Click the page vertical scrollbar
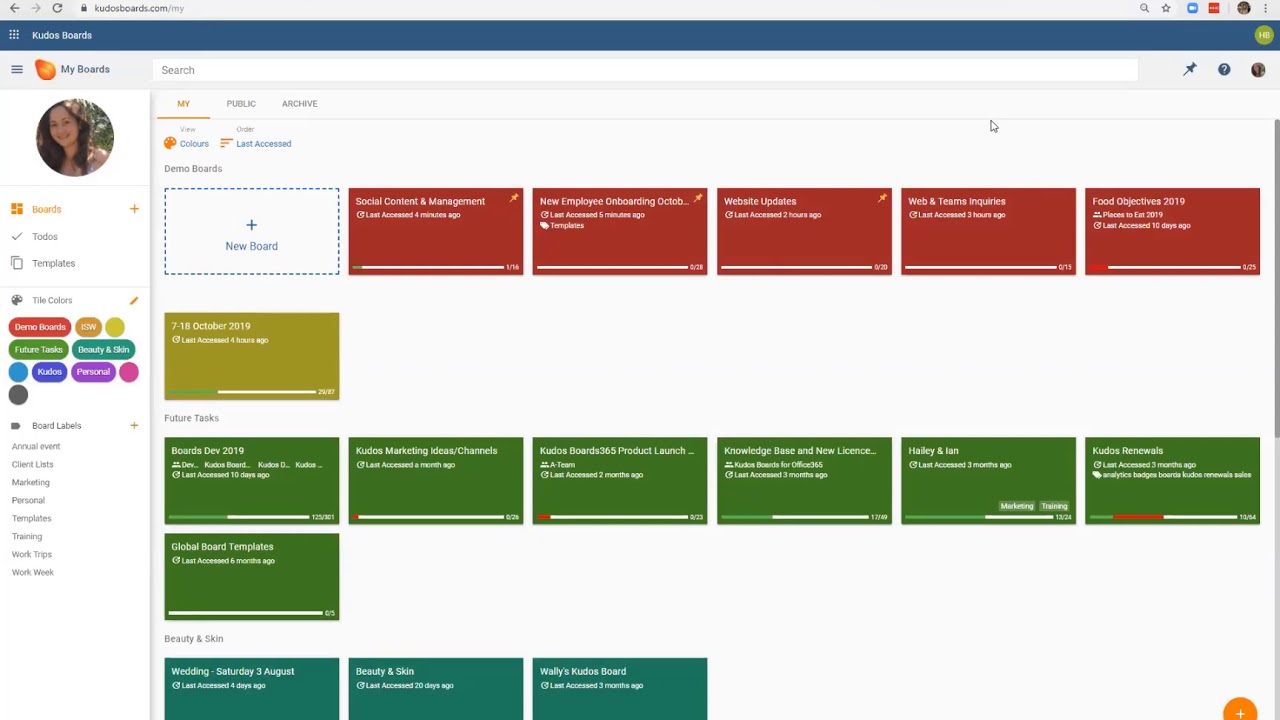The width and height of the screenshot is (1280, 720). 1276,277
